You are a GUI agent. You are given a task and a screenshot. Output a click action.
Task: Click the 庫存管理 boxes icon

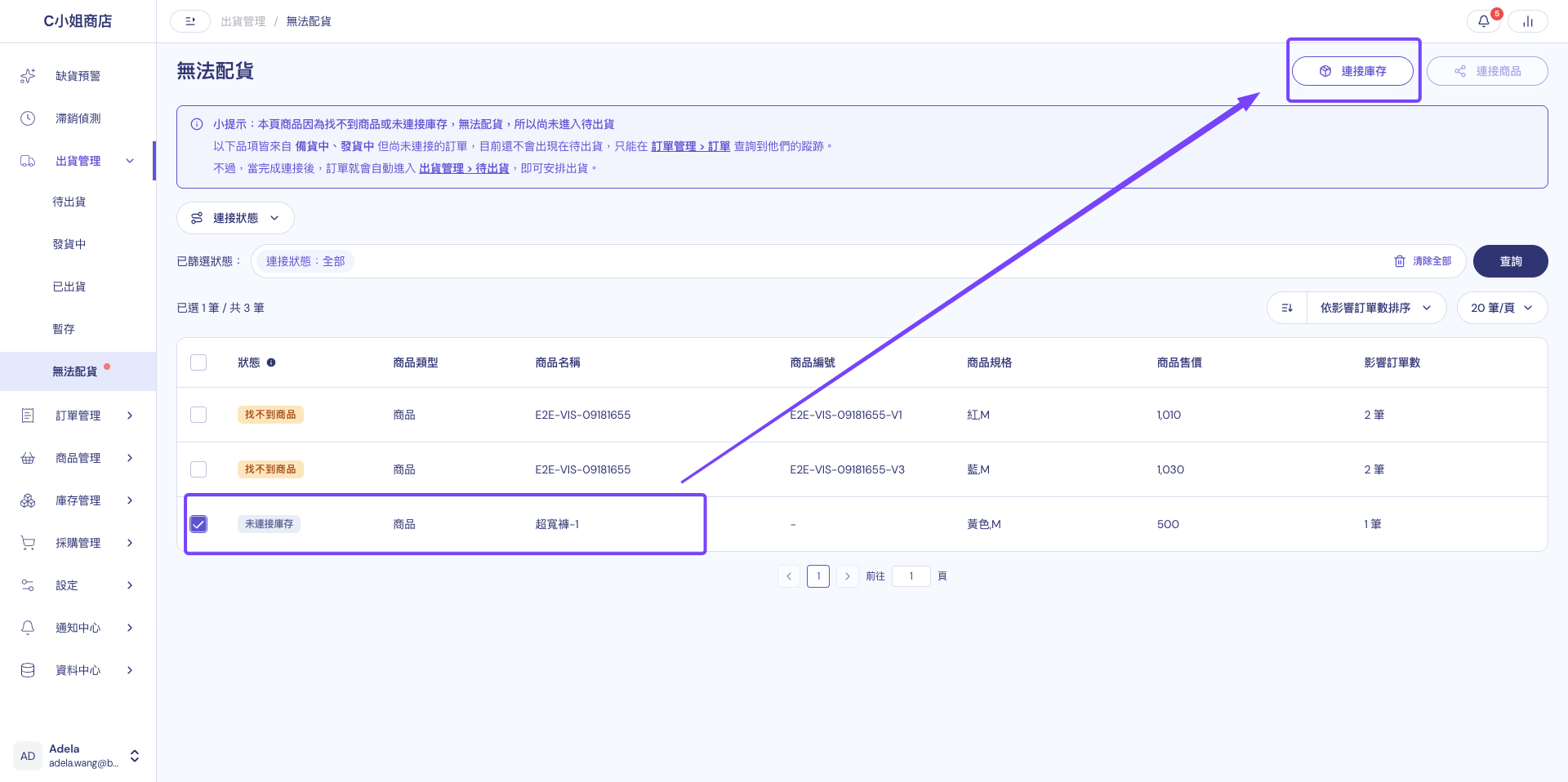pos(28,500)
